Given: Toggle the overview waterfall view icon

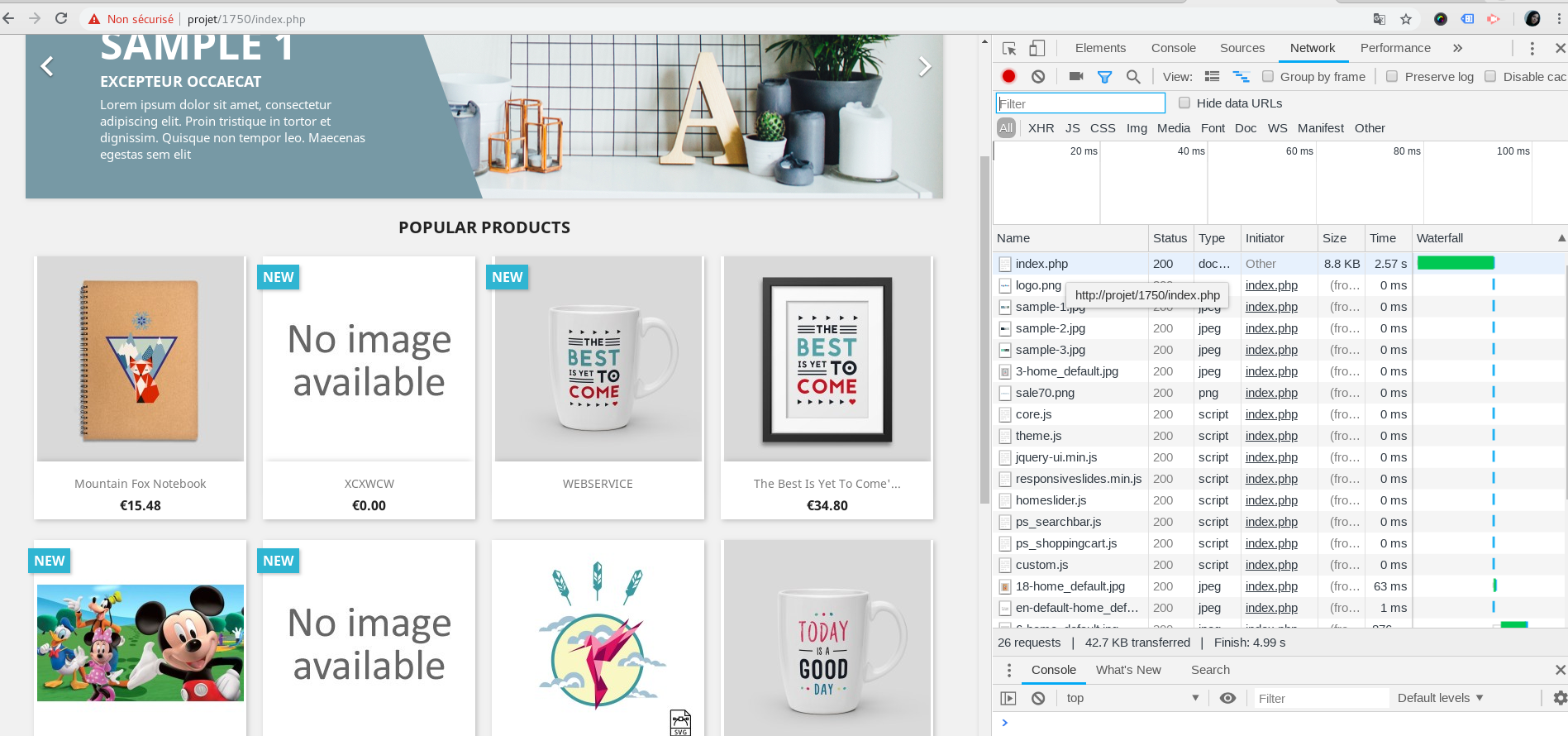Looking at the screenshot, I should (x=1241, y=76).
